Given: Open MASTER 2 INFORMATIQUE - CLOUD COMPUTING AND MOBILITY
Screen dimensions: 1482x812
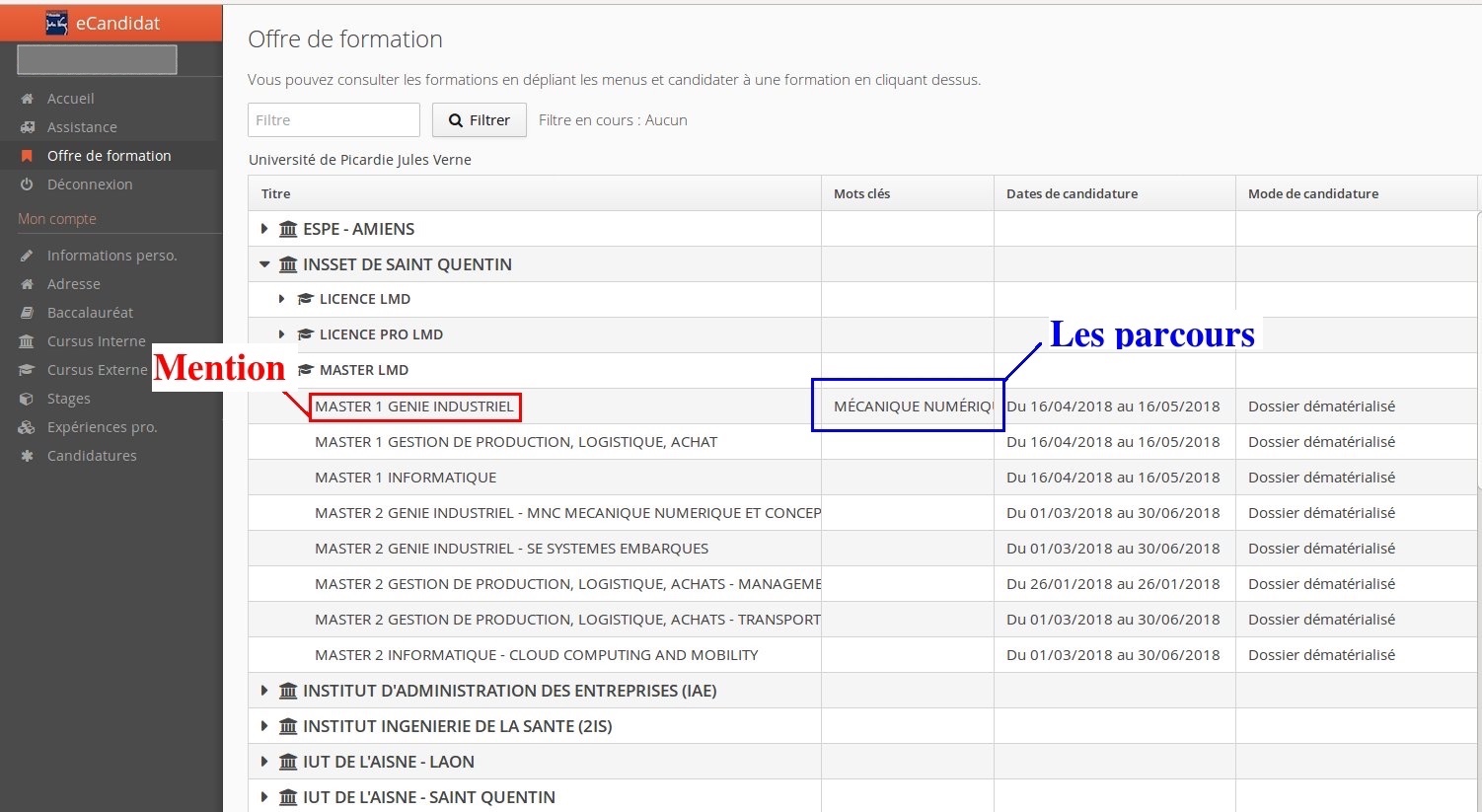Looking at the screenshot, I should coord(537,655).
